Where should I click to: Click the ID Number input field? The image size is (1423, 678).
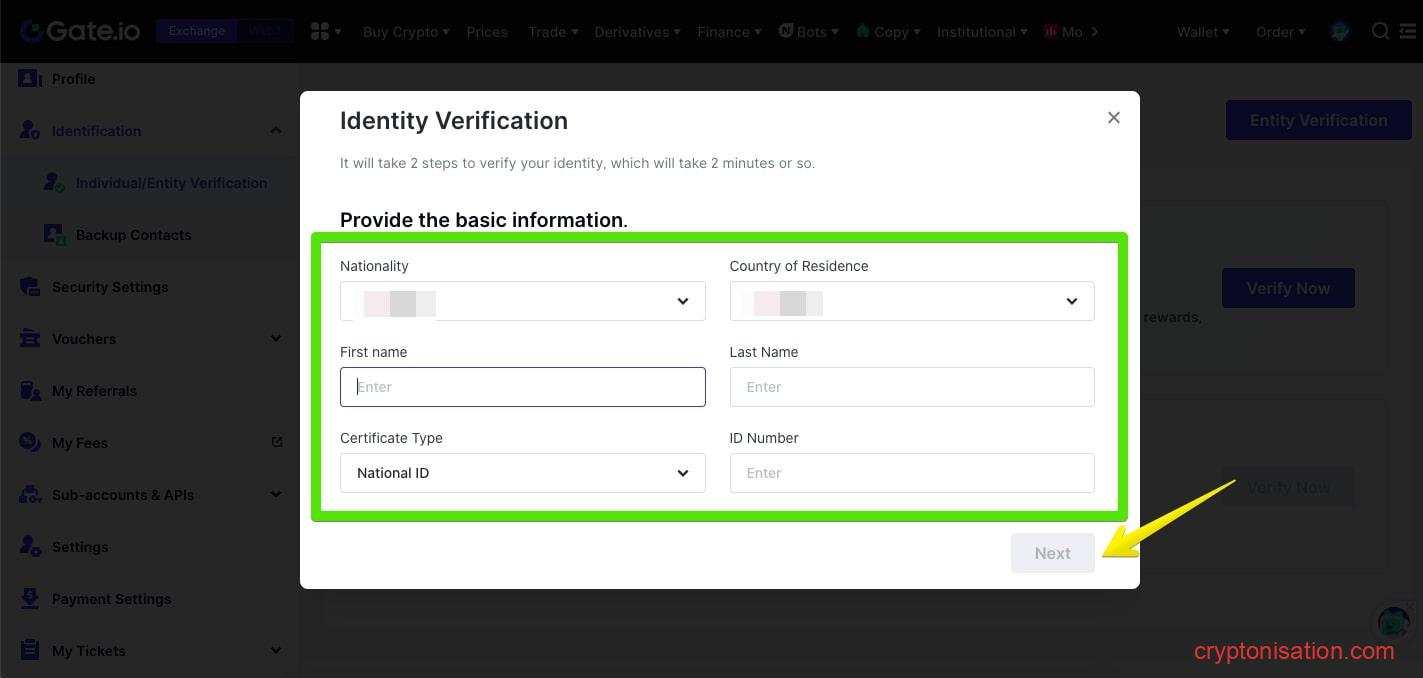(911, 473)
